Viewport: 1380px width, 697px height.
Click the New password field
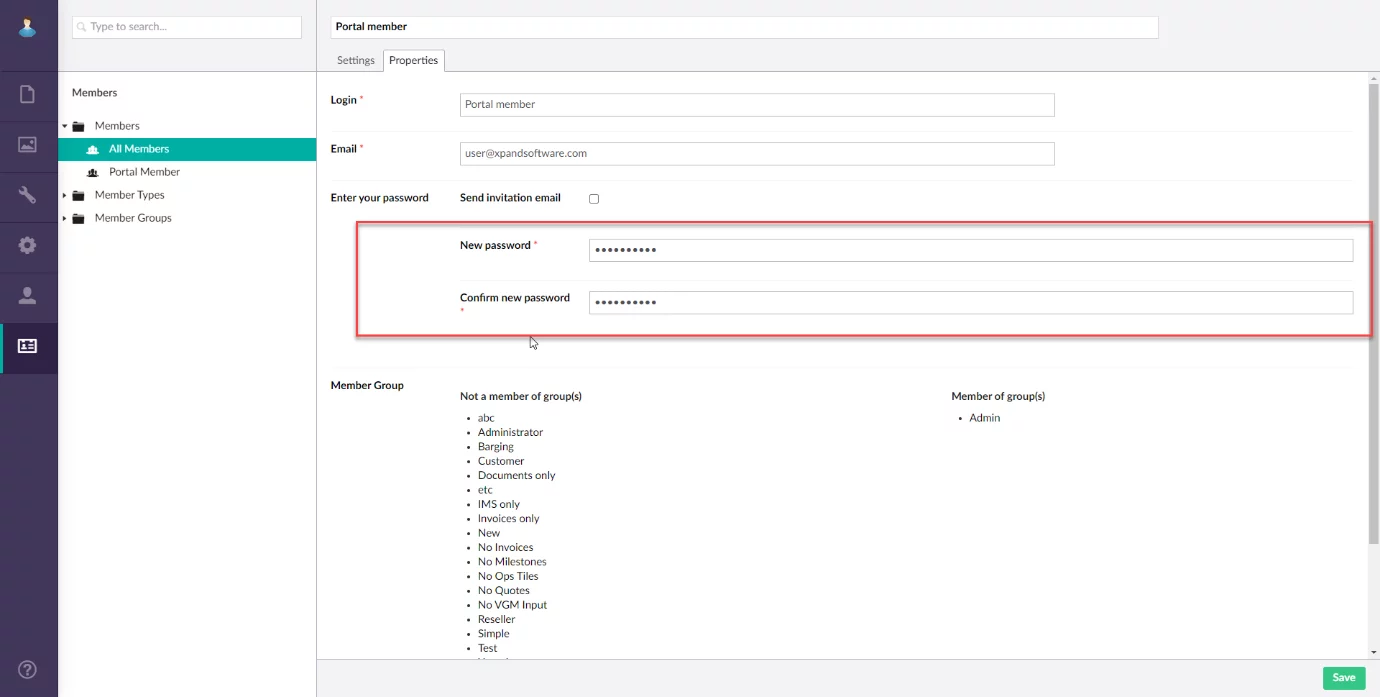[970, 250]
